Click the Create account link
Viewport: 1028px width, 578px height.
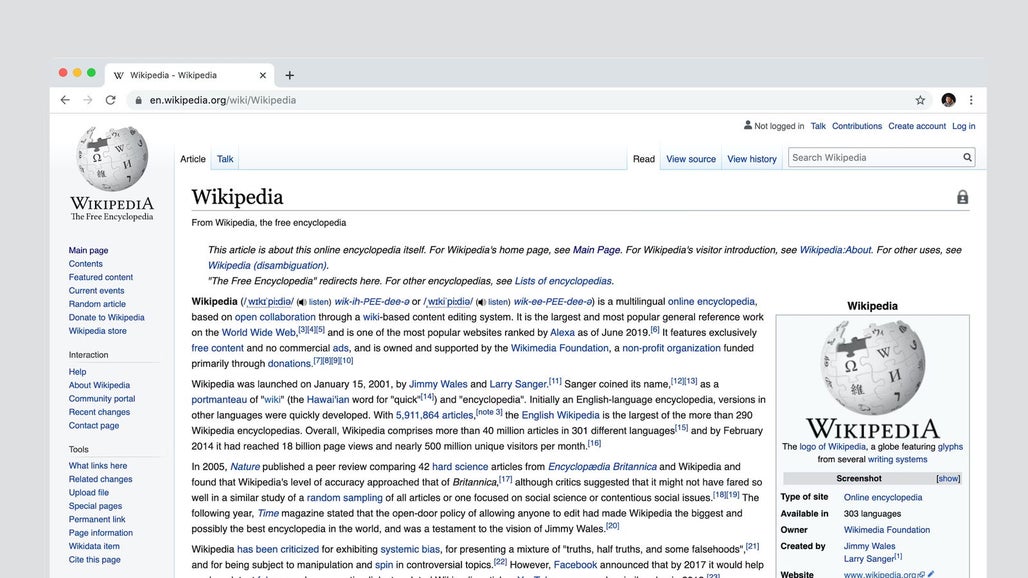[916, 127]
